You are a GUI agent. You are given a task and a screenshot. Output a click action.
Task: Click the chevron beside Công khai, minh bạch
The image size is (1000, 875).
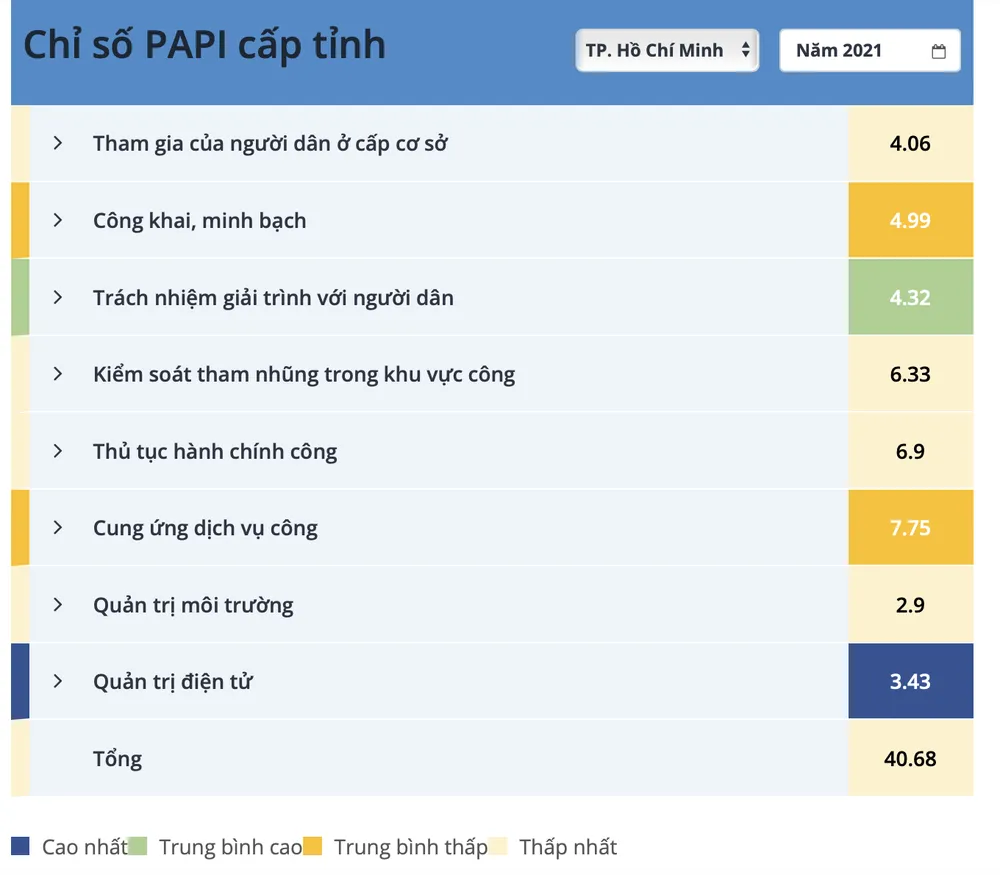57,221
